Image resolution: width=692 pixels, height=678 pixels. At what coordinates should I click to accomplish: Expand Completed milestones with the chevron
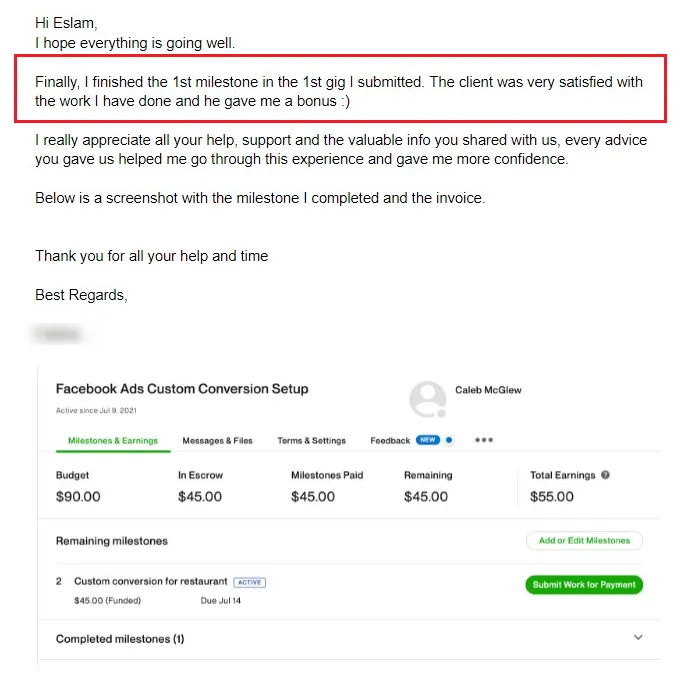pyautogui.click(x=638, y=637)
